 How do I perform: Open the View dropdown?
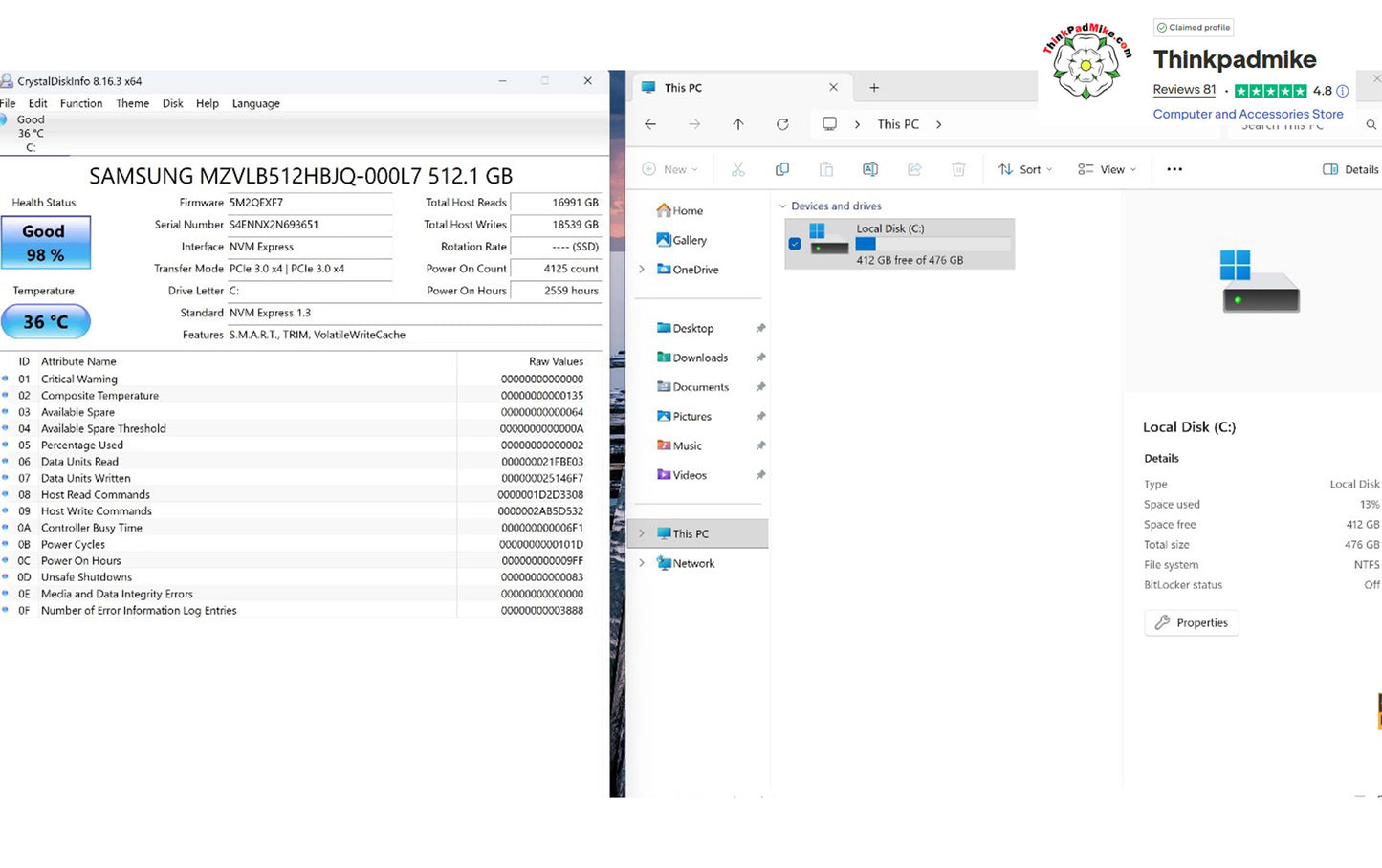[x=1107, y=169]
